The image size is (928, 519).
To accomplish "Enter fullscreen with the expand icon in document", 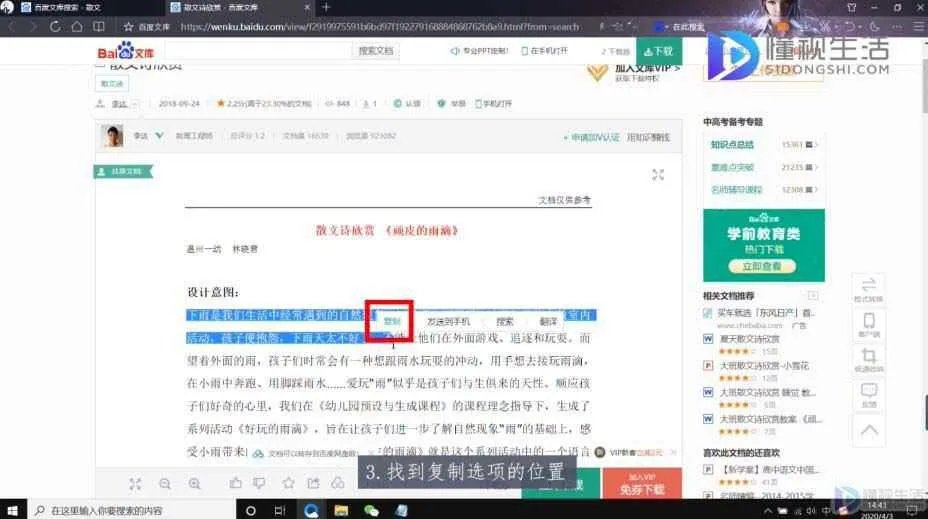I will 658,175.
